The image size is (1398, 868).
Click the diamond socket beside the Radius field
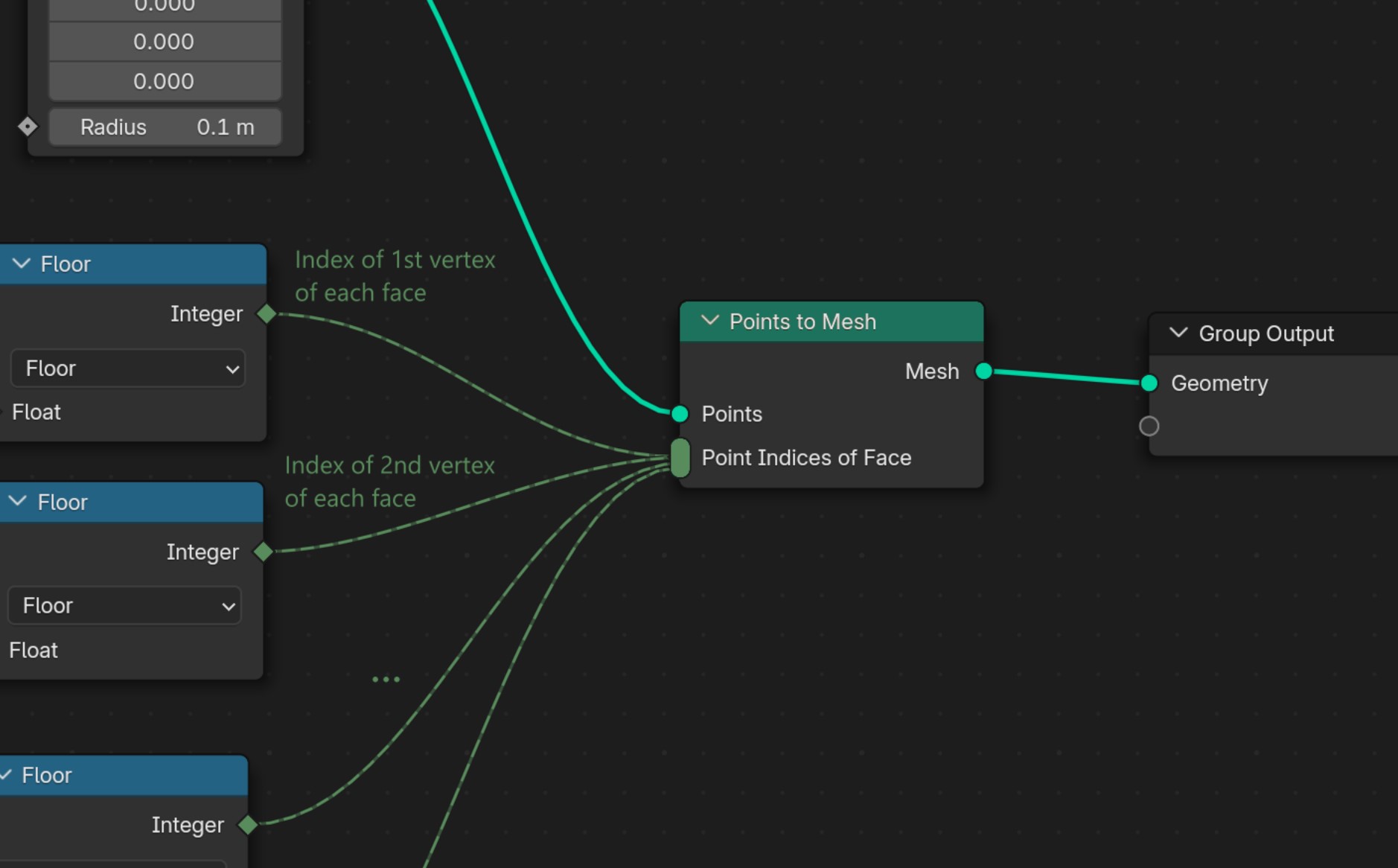pos(28,127)
